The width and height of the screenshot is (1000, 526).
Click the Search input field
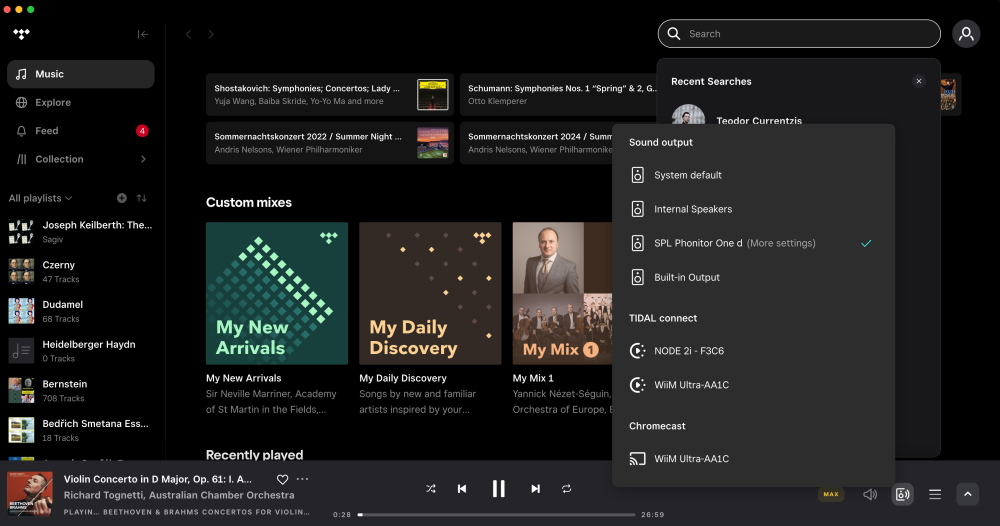800,34
